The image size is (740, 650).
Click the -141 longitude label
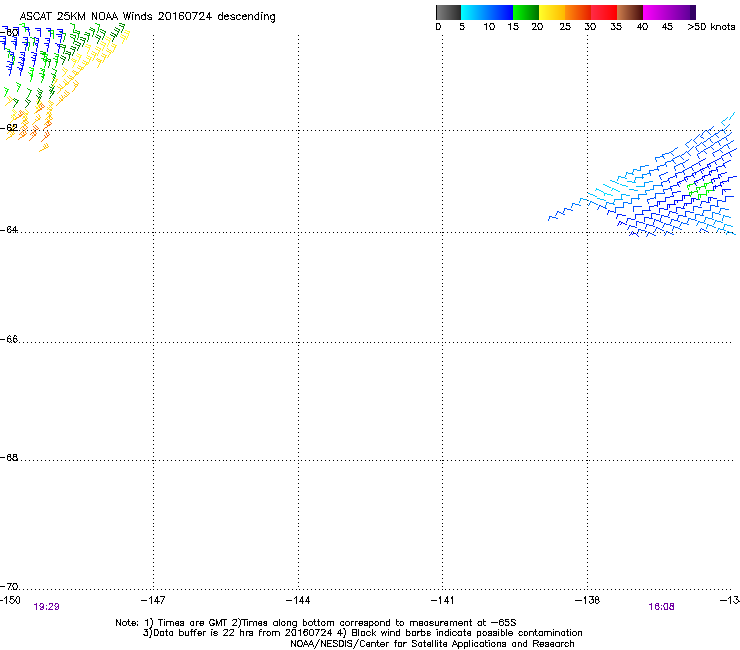click(443, 600)
